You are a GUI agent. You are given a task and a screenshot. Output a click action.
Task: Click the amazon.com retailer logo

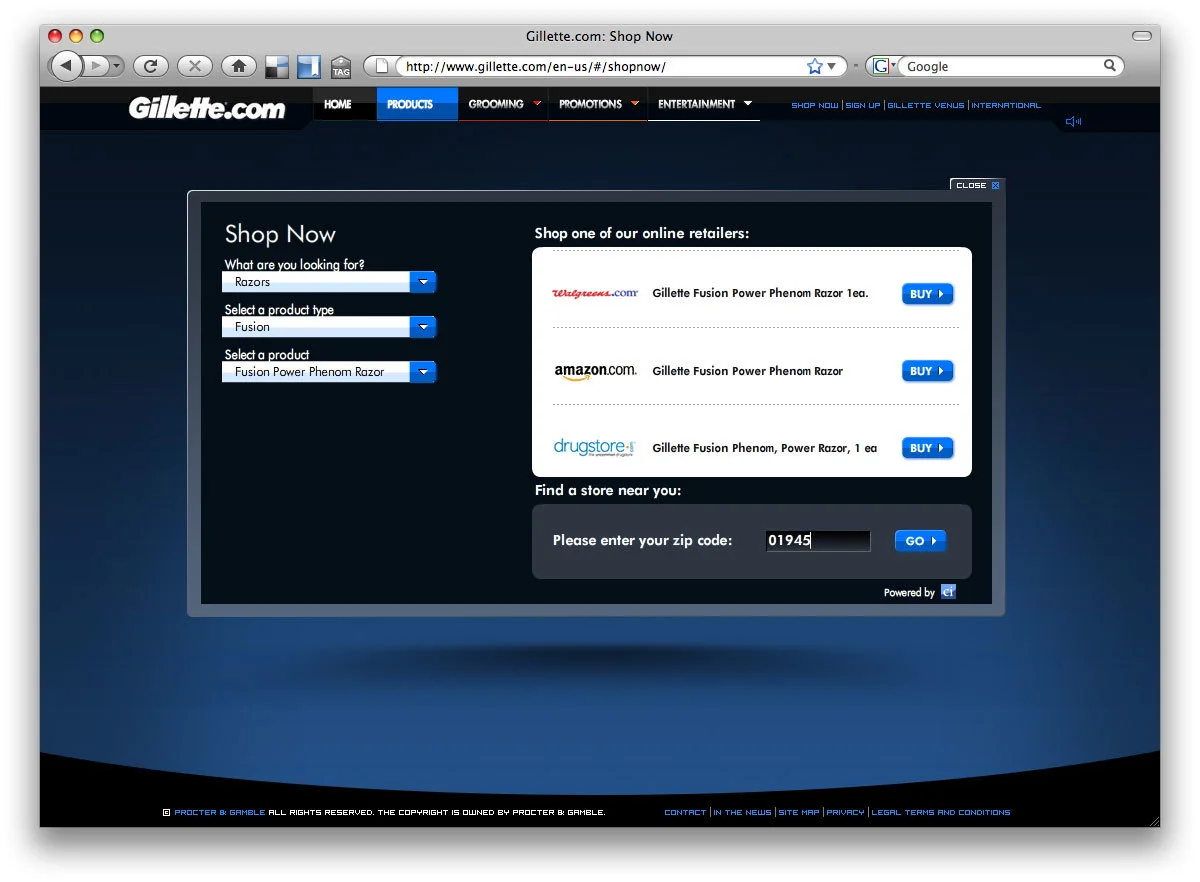595,371
